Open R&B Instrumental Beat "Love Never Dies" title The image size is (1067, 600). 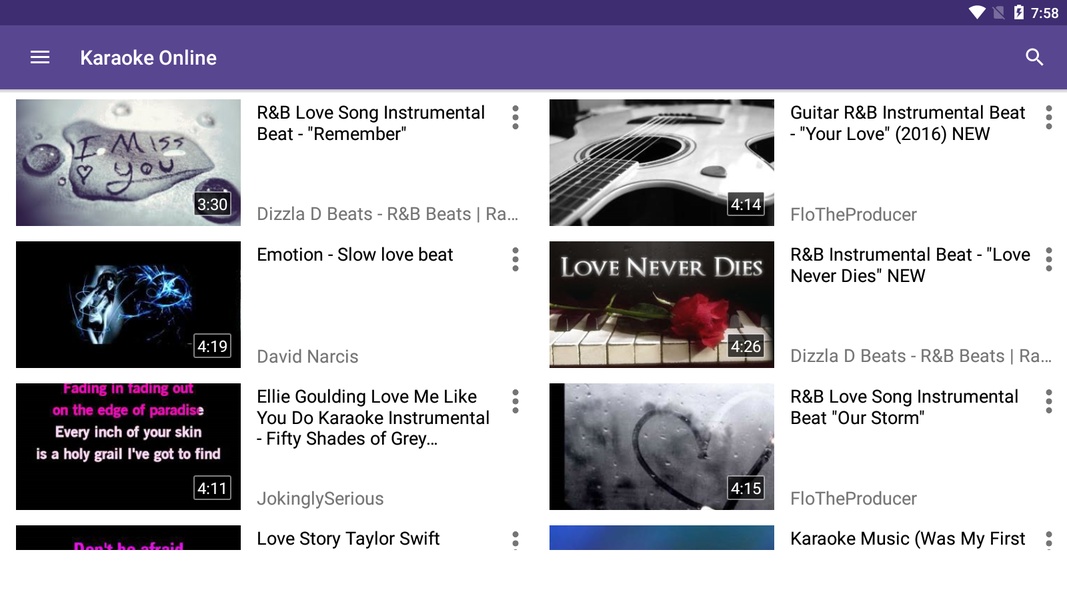[910, 265]
